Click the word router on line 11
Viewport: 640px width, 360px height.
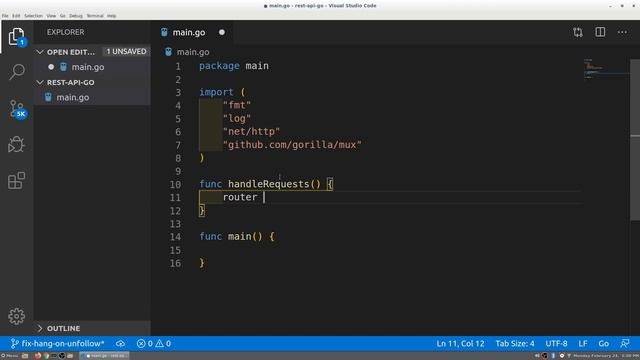point(240,197)
